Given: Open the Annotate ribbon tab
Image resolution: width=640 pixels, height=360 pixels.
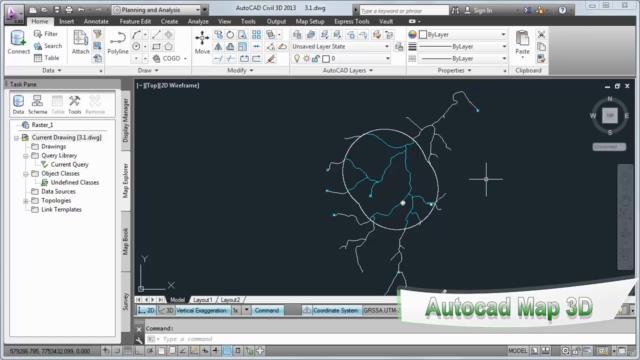Looking at the screenshot, I should tap(96, 21).
